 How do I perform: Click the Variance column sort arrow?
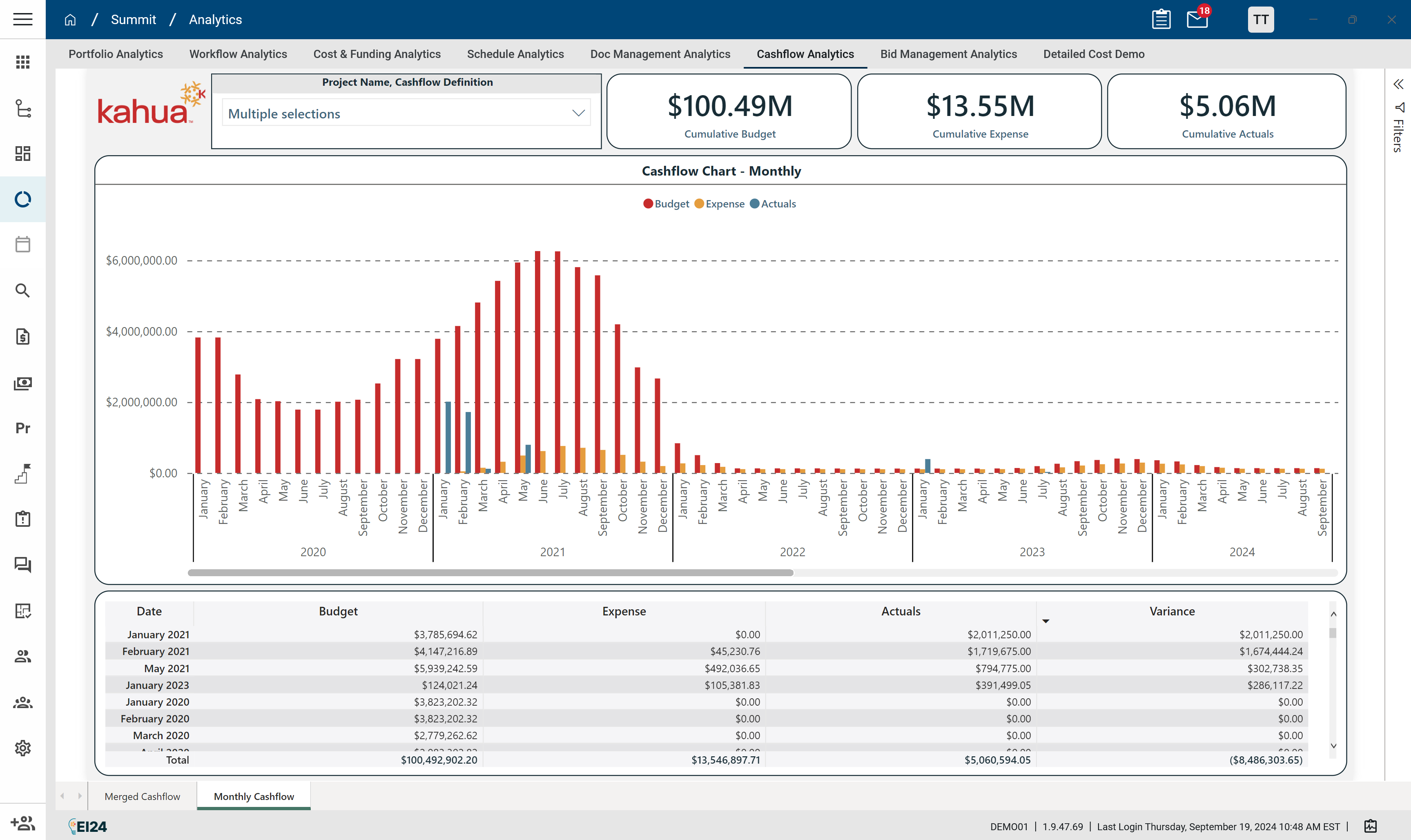pos(1045,622)
